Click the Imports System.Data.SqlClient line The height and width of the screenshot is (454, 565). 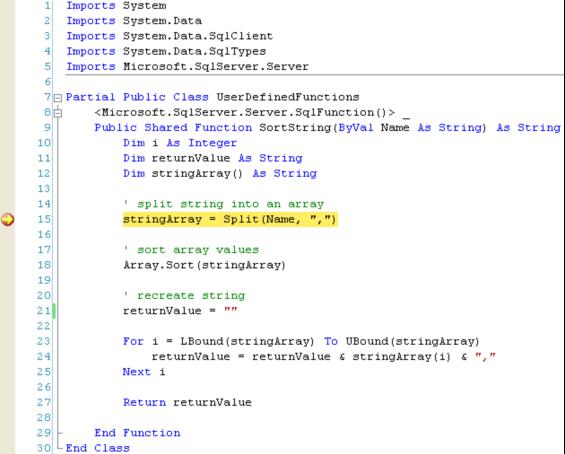[x=169, y=36]
